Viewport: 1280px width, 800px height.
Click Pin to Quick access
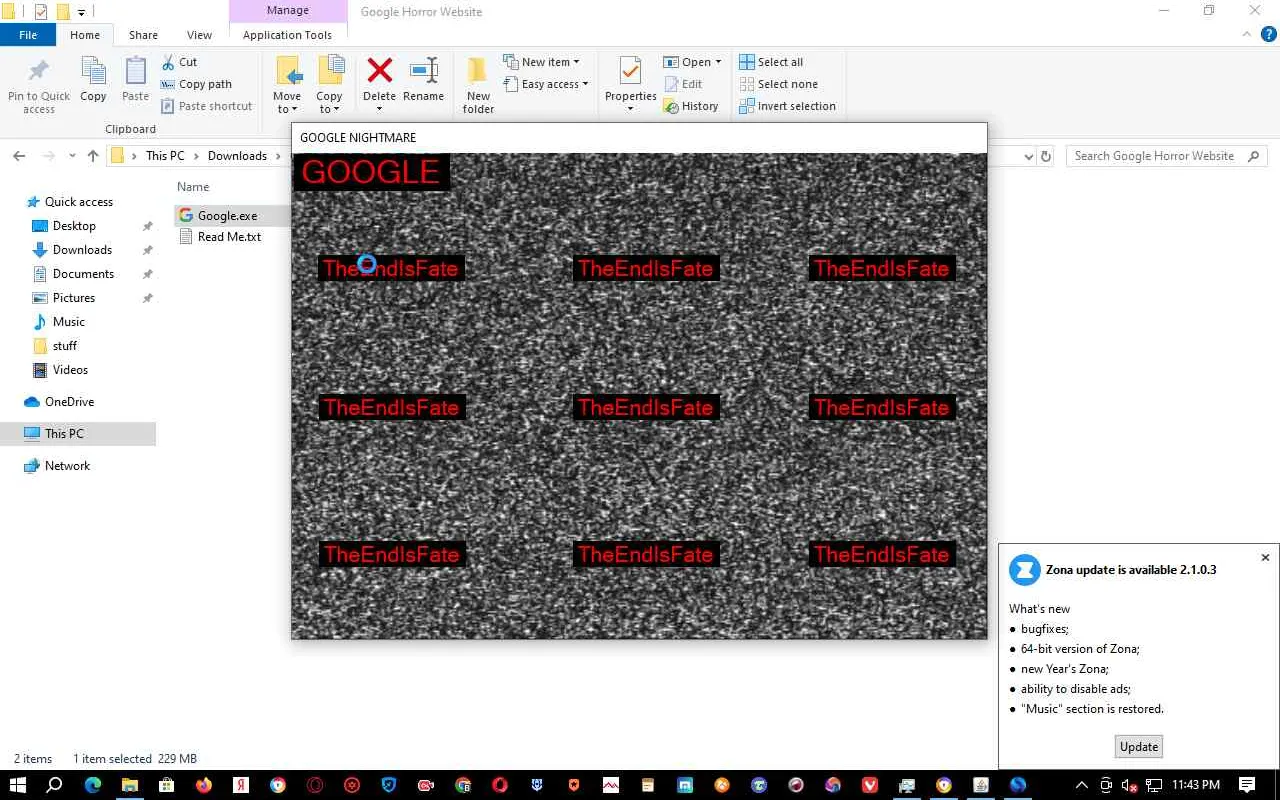click(39, 86)
